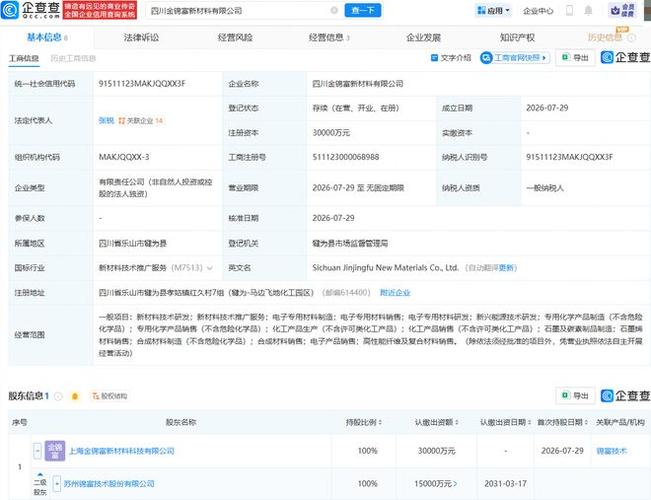651x500 pixels.
Task: Switch to 知识产权 tab
Action: coord(517,38)
